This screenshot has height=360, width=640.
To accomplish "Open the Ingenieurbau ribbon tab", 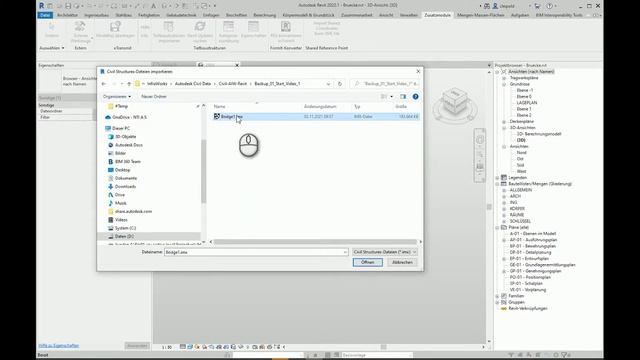I will tap(96, 15).
